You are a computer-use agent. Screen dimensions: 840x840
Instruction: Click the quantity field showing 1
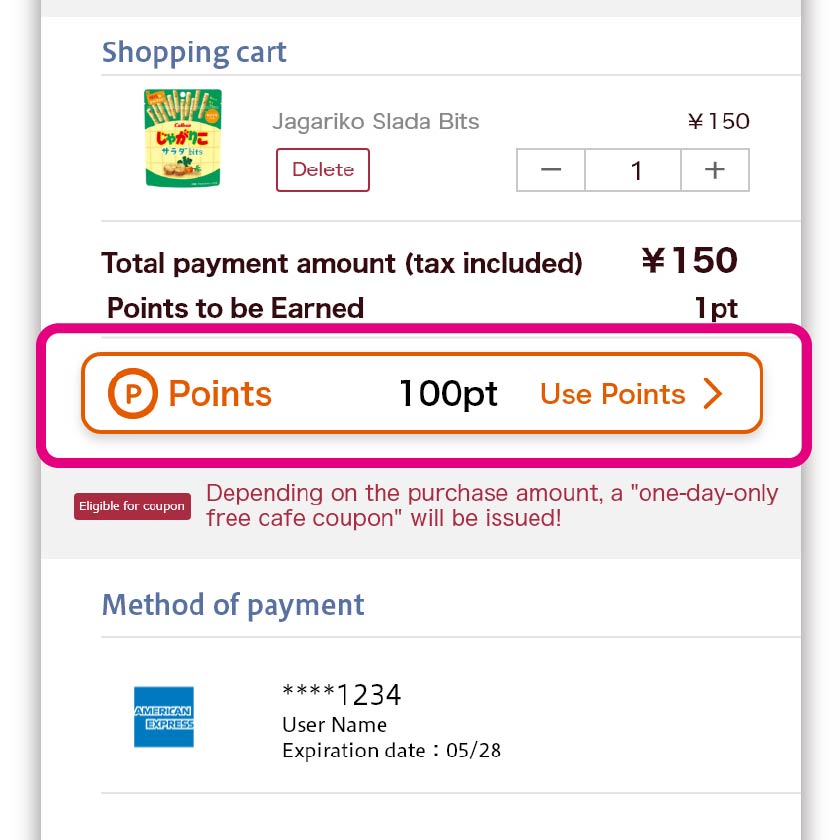[x=633, y=171]
